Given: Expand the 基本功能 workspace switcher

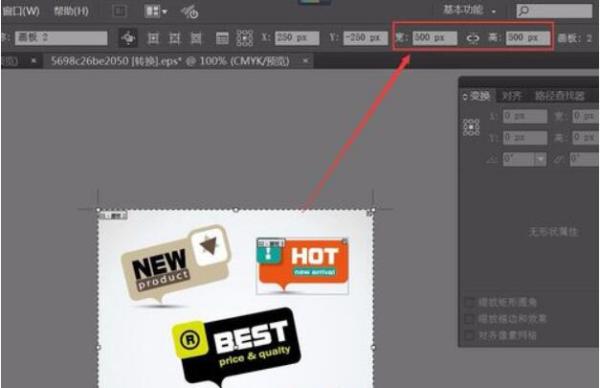Looking at the screenshot, I should [470, 10].
